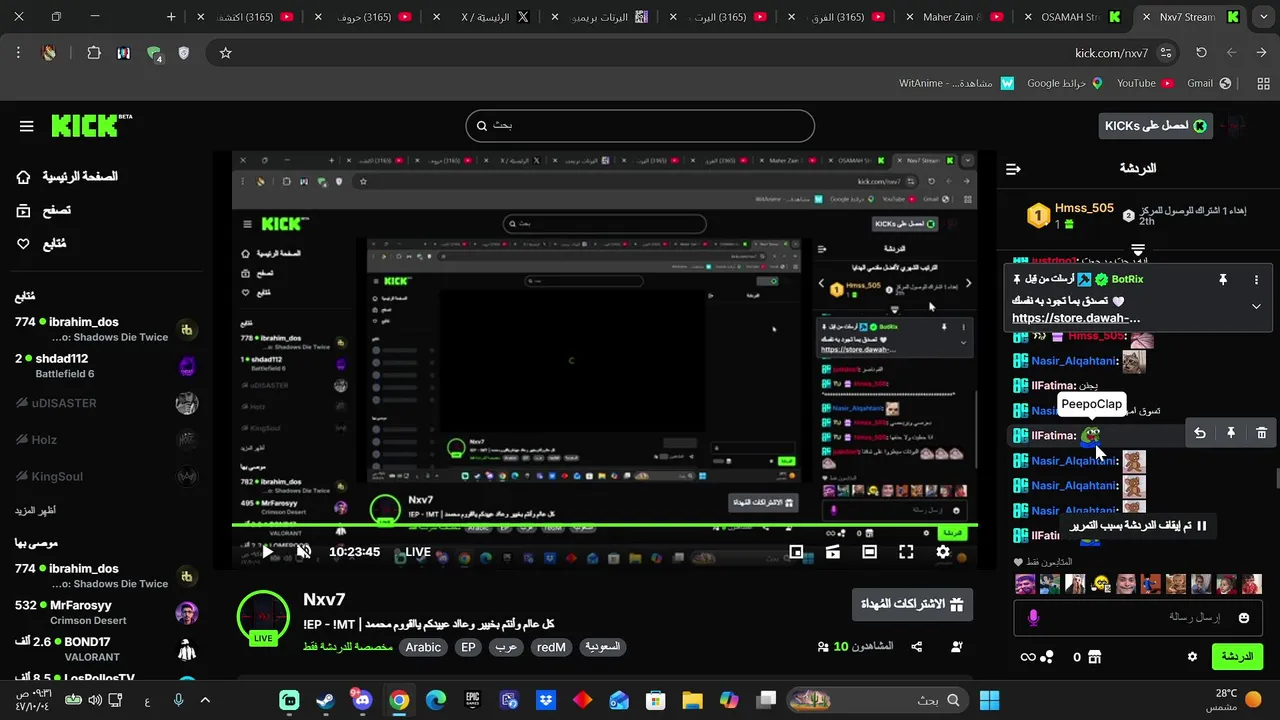Open the Gmail bookmark
Viewport: 1280px width, 720px height.
click(x=1207, y=83)
